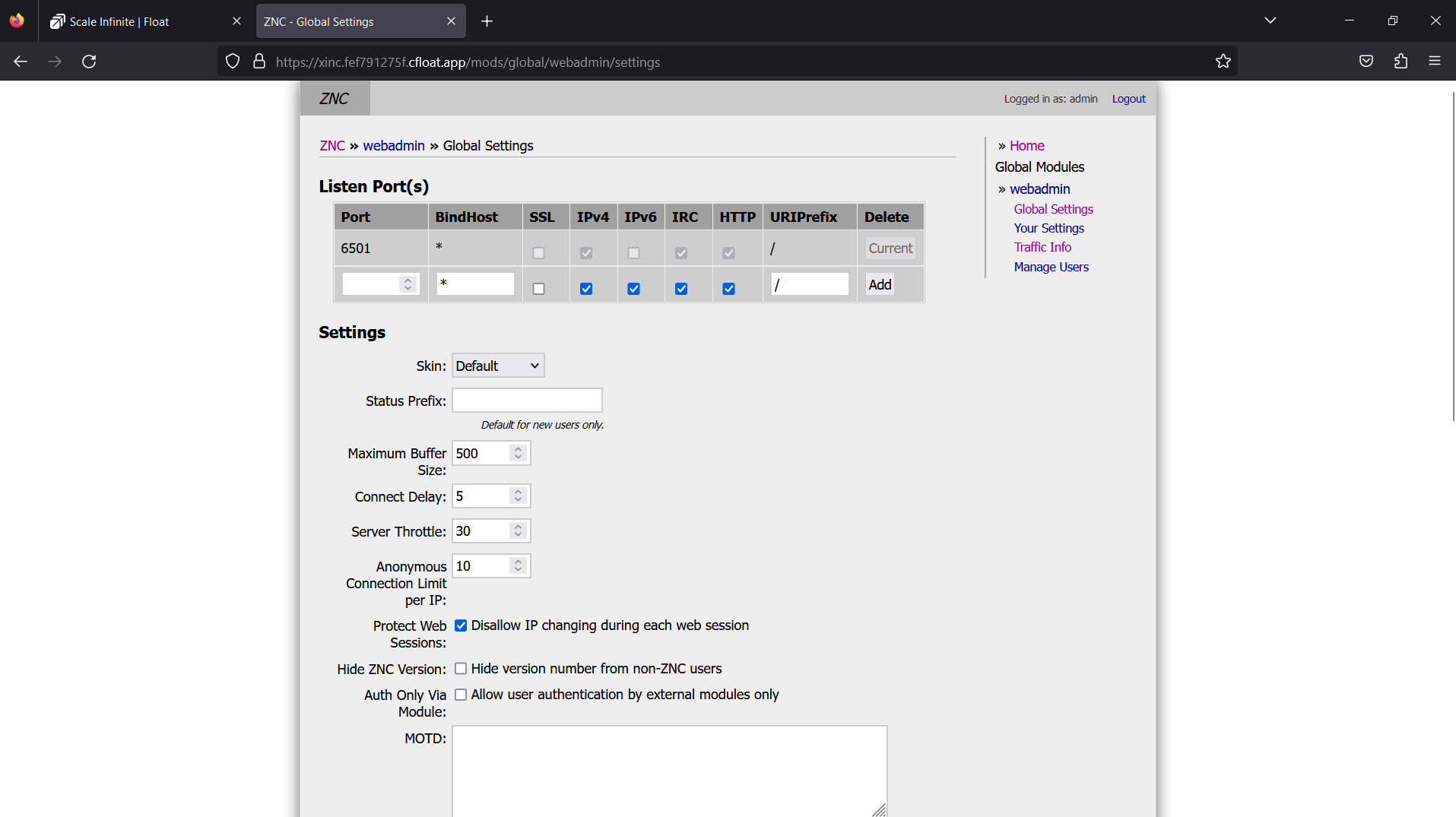Click the Port column header
Image resolution: width=1456 pixels, height=817 pixels.
coord(381,217)
